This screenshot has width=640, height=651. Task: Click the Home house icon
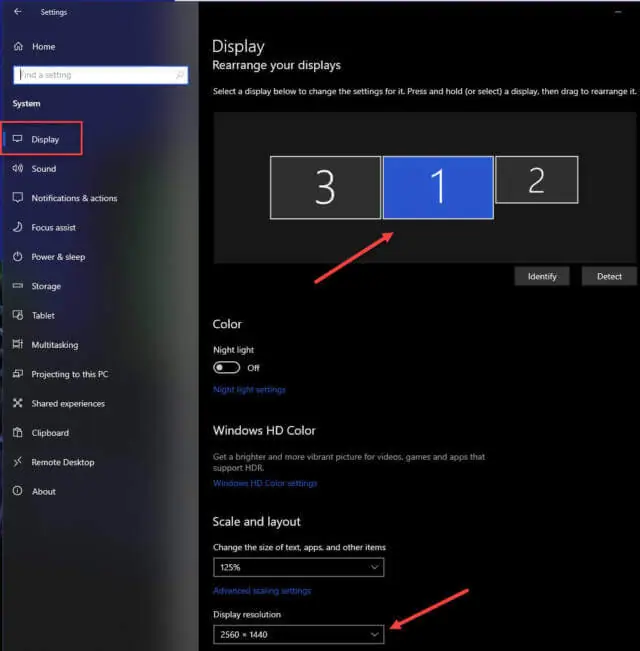tap(18, 46)
